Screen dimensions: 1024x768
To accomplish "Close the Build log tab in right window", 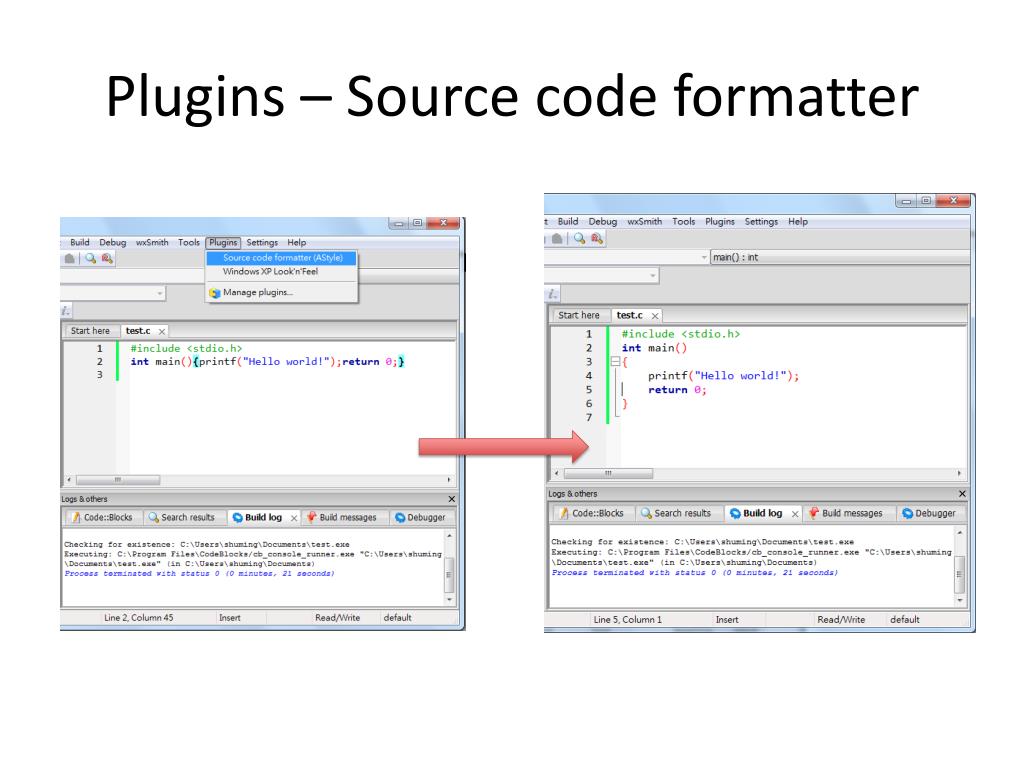I will coord(795,514).
